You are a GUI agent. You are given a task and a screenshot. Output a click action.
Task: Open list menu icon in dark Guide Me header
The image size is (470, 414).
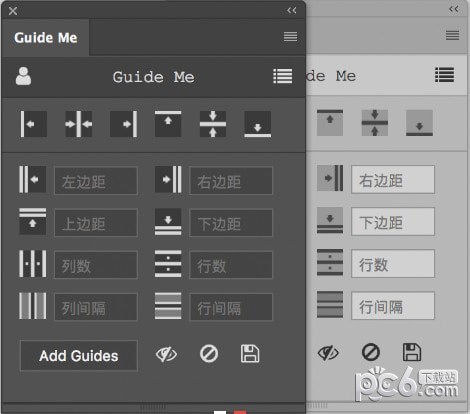coord(283,76)
